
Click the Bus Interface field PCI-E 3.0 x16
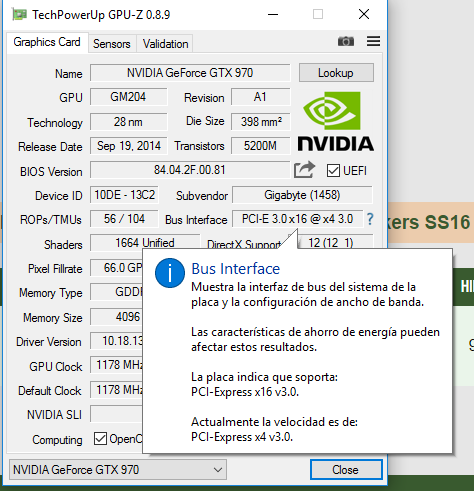pyautogui.click(x=297, y=219)
